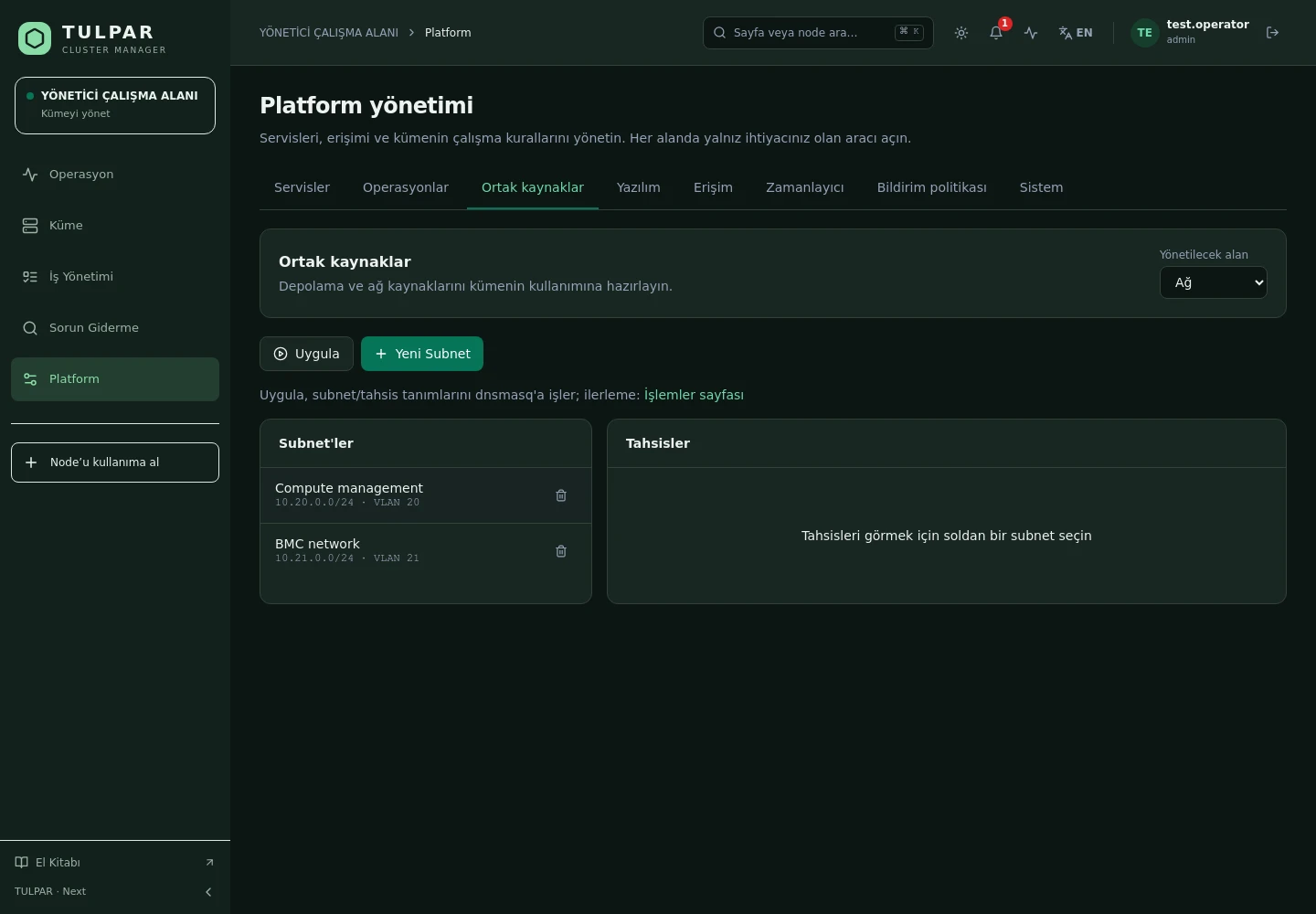Delete the BMC network subnet

pos(561,551)
